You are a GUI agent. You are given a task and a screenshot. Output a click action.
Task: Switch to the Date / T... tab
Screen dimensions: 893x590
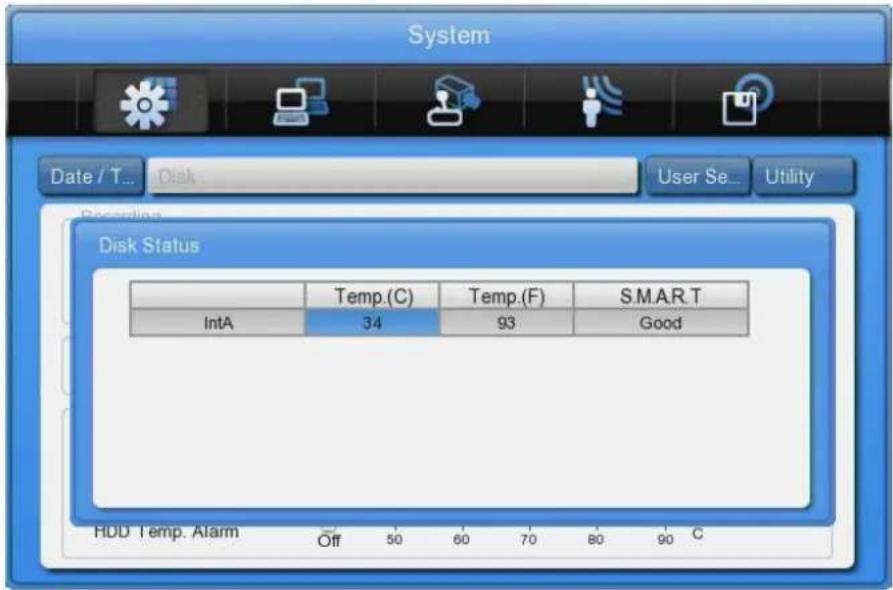(91, 176)
